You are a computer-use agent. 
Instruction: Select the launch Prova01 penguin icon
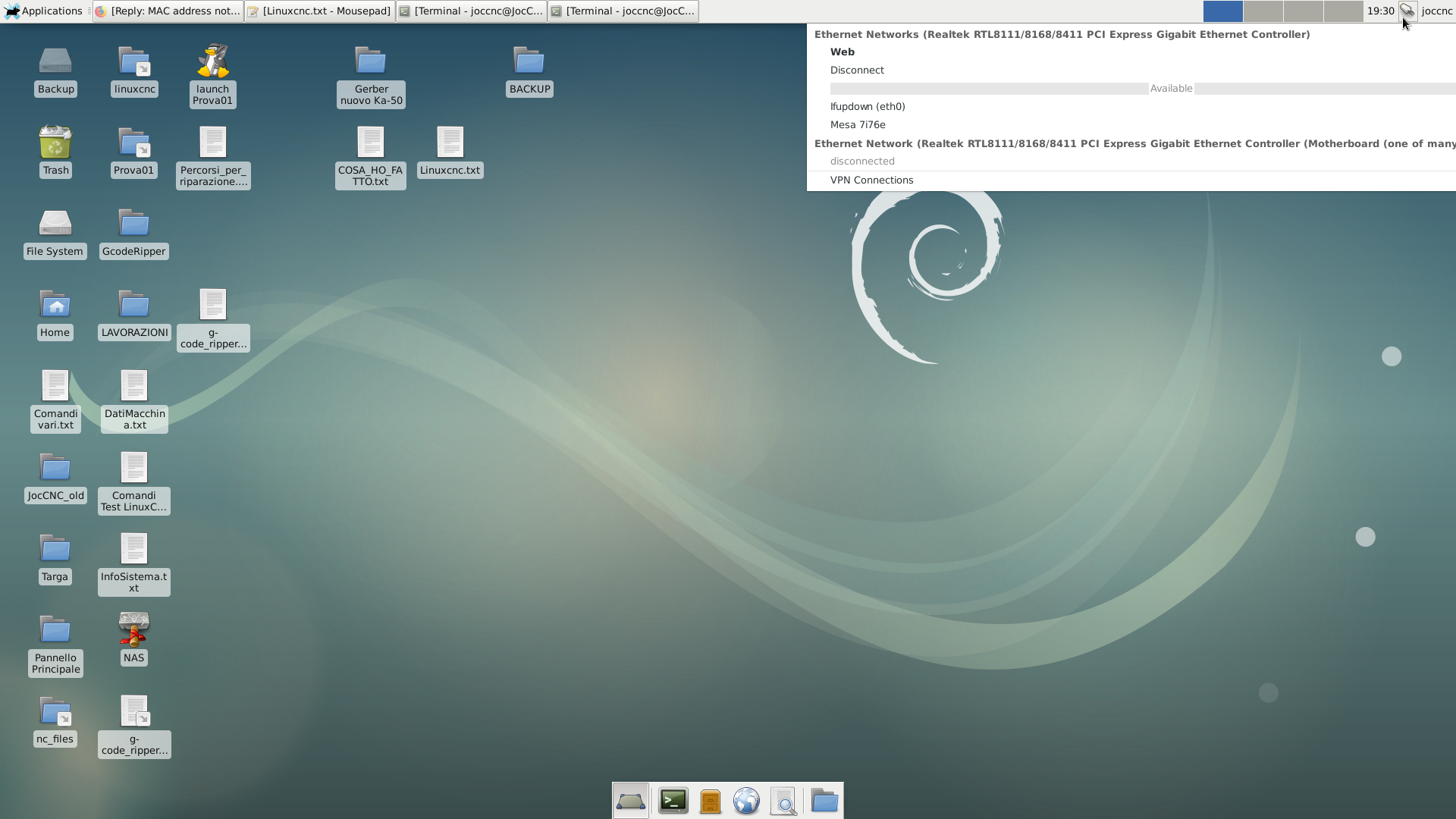click(212, 62)
